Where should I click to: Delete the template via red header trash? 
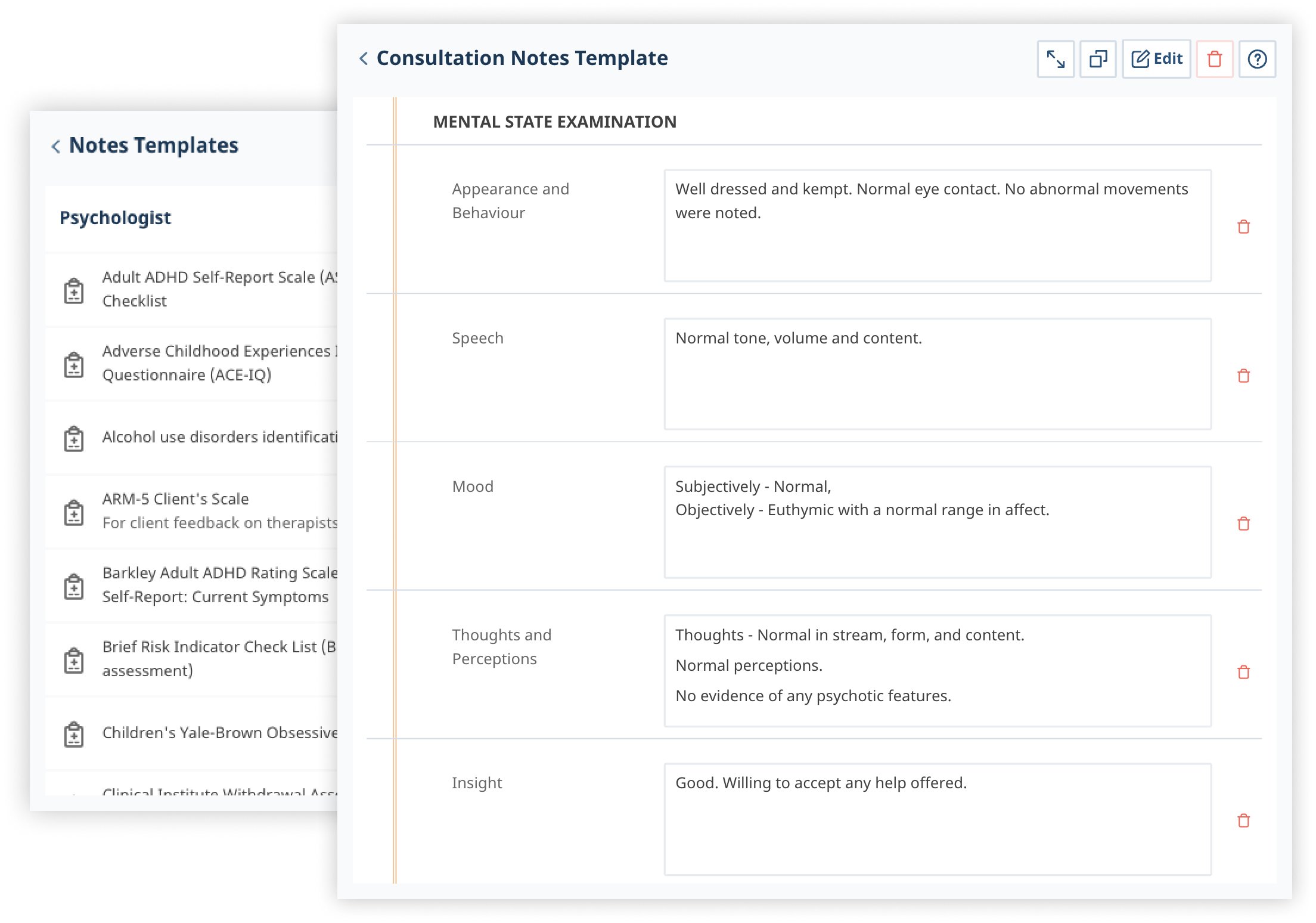pos(1215,59)
